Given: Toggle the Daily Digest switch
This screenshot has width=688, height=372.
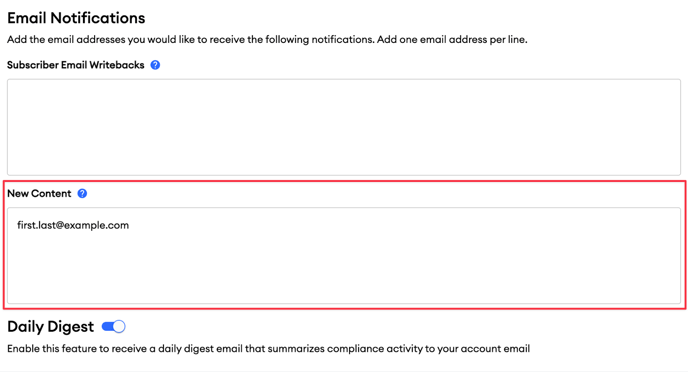Looking at the screenshot, I should coord(114,326).
